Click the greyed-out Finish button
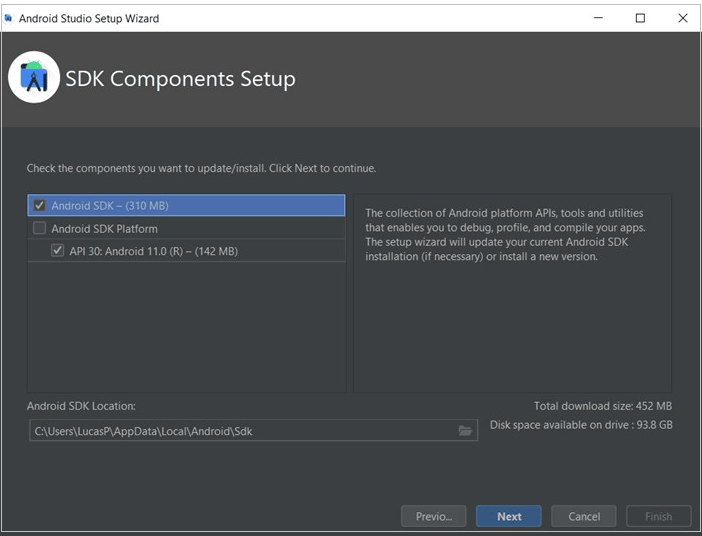The width and height of the screenshot is (702, 536). coord(658,516)
